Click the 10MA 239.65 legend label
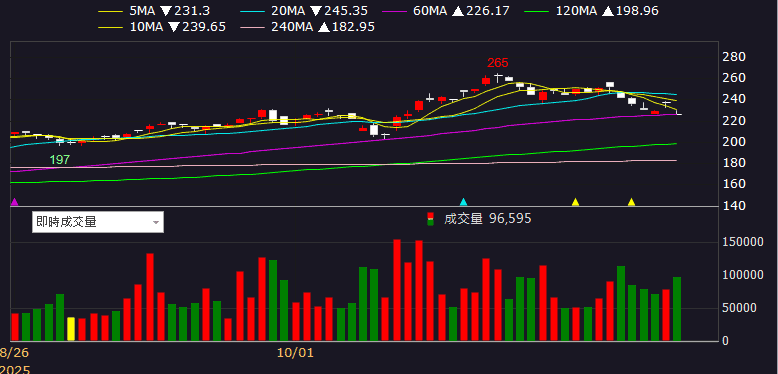Viewport: 778px width, 374px height. [x=177, y=27]
